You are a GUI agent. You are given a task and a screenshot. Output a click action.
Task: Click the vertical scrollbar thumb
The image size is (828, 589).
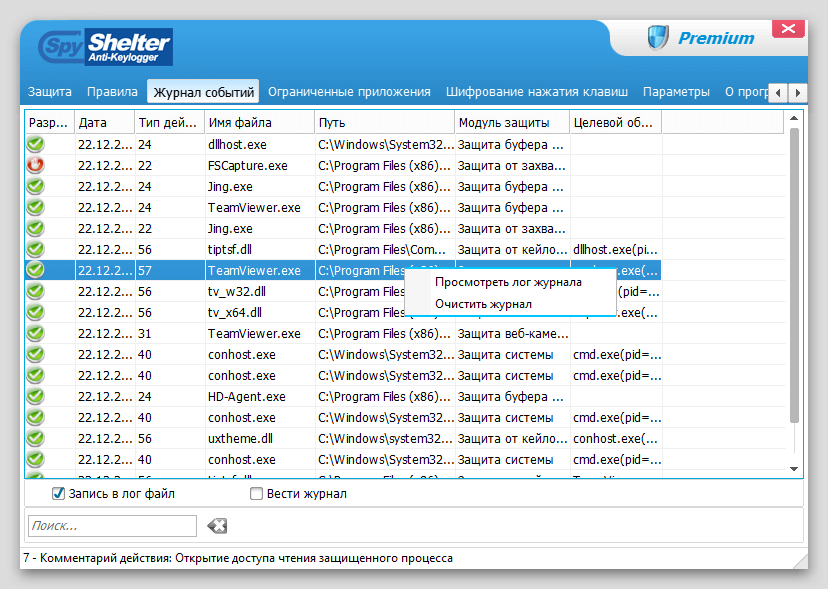794,275
